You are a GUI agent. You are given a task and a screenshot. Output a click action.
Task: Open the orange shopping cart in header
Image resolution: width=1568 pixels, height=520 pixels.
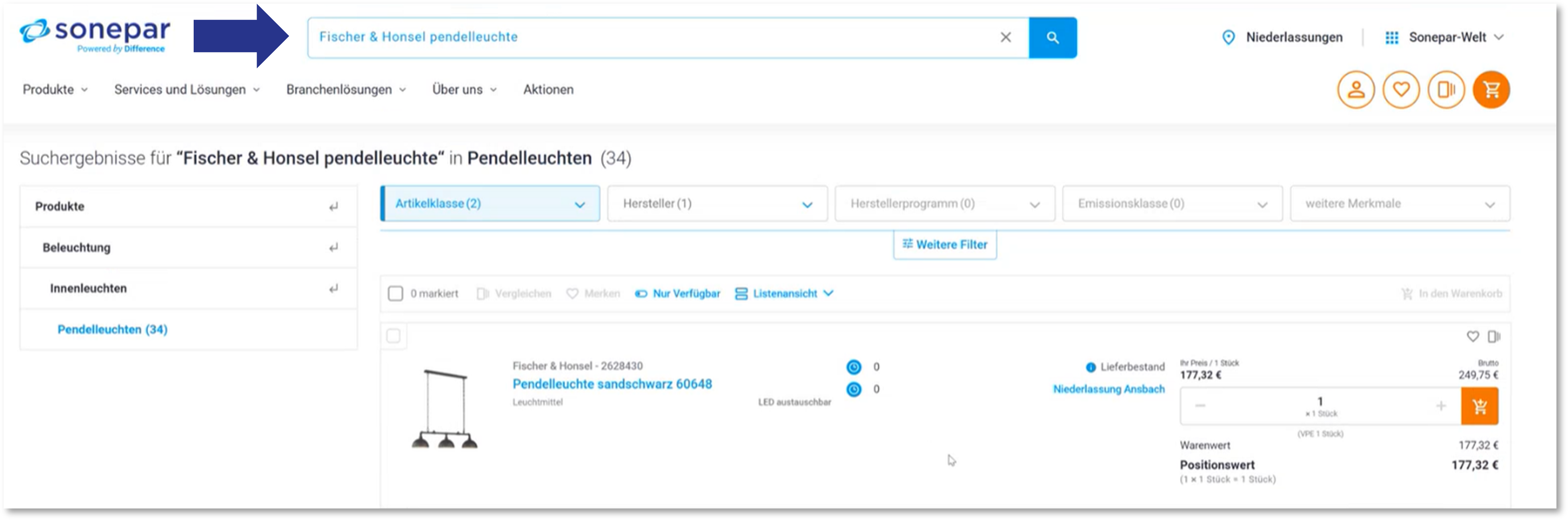point(1491,90)
